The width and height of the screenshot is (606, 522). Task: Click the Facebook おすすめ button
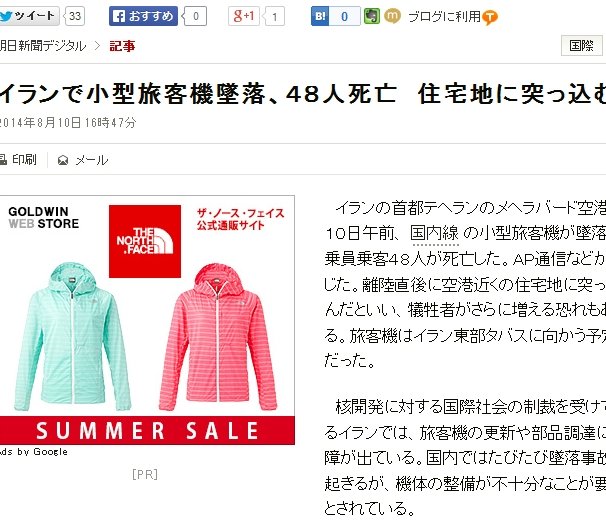pos(143,16)
